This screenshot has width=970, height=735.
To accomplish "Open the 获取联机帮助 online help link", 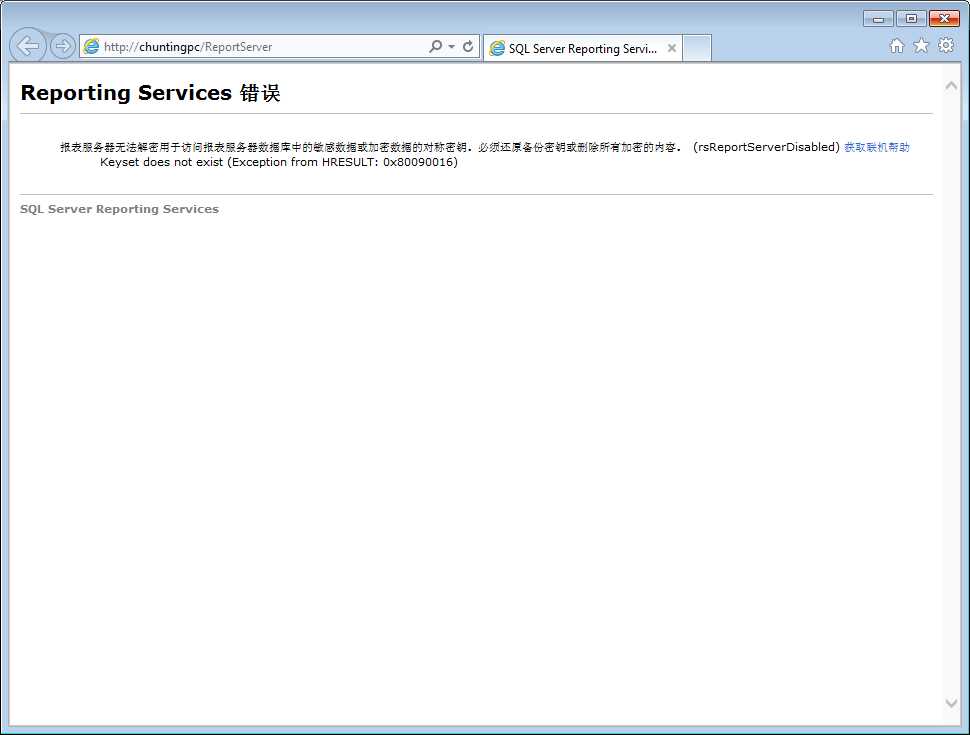I will point(877,147).
